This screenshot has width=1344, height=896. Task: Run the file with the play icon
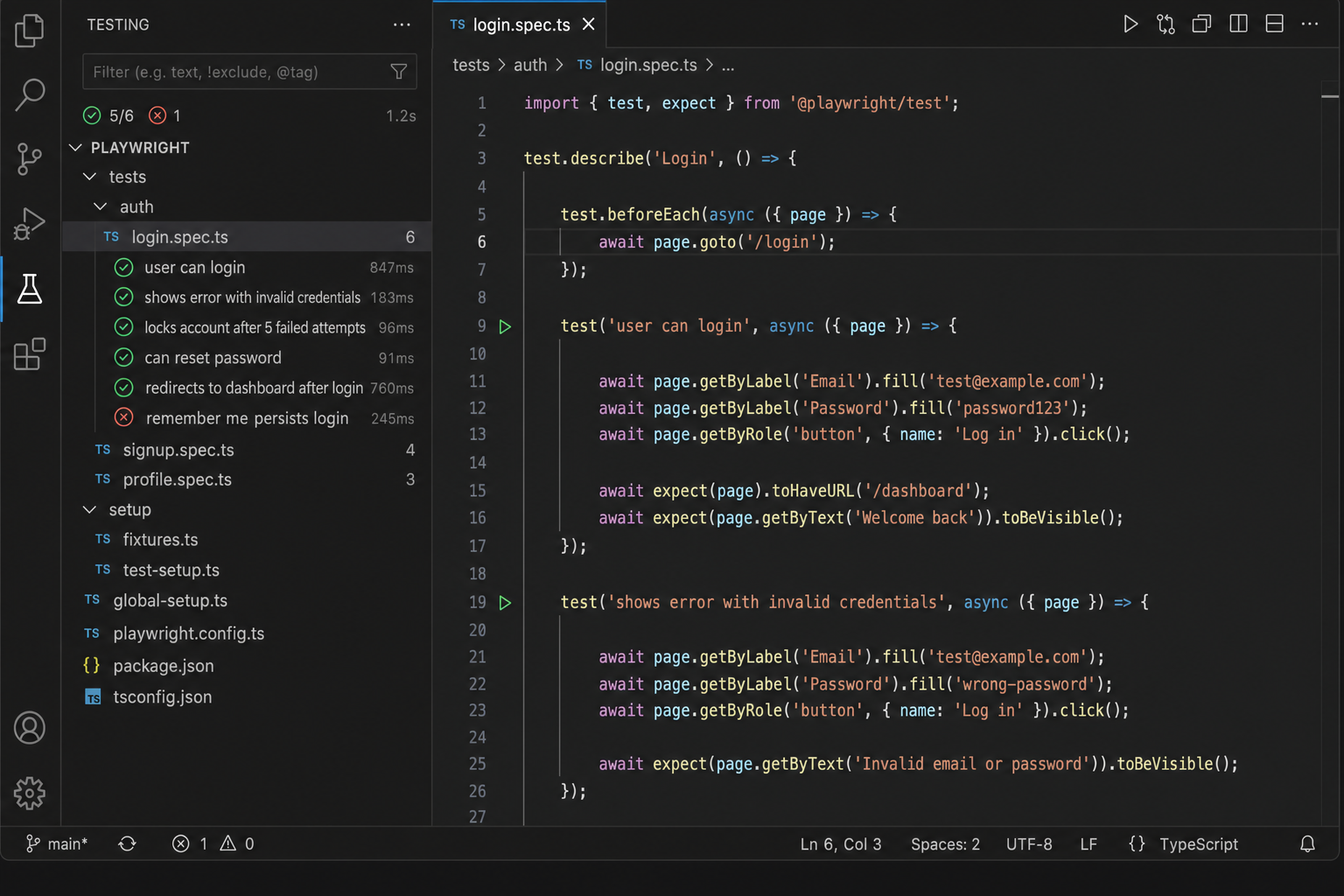click(1130, 24)
